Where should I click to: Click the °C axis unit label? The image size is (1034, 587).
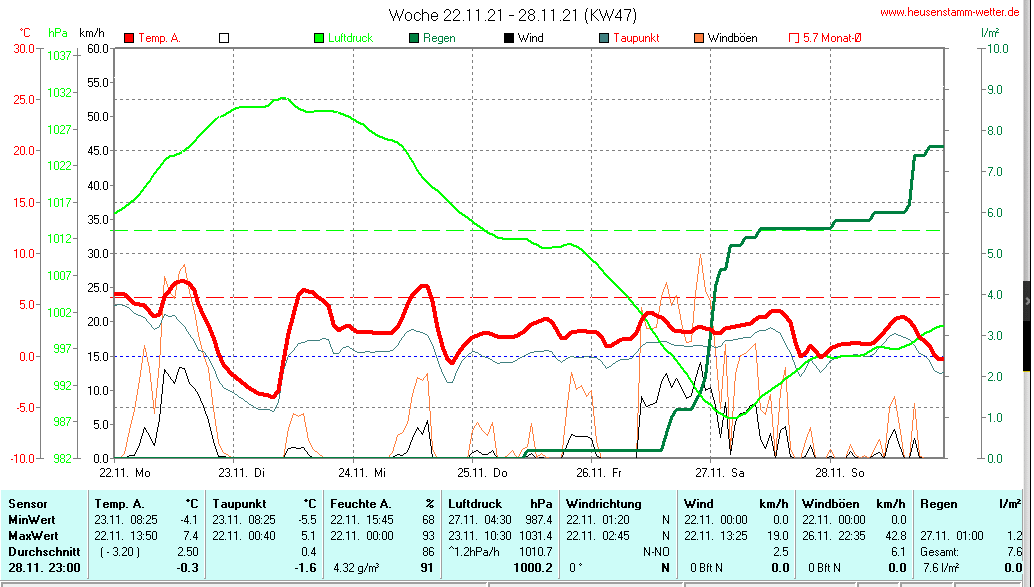tap(24, 32)
